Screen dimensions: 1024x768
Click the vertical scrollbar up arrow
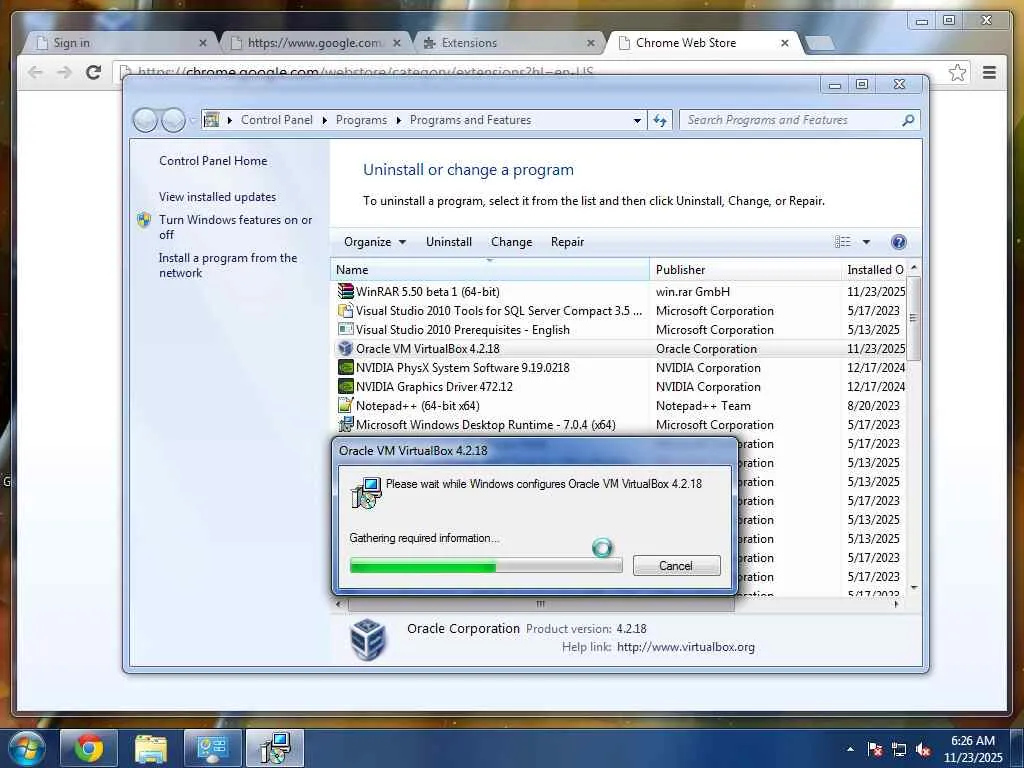(914, 267)
